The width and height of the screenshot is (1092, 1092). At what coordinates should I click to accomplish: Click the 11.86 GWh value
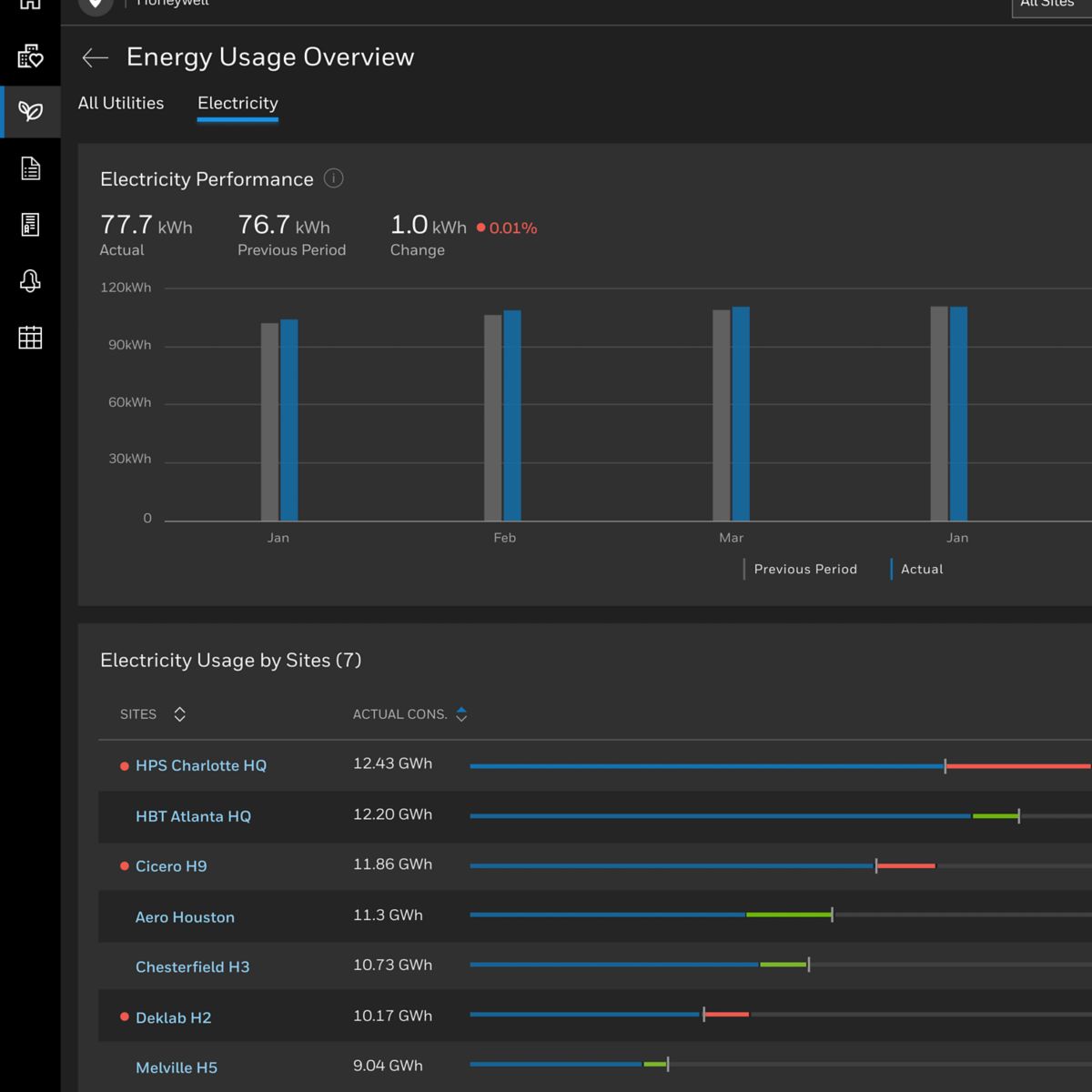click(x=392, y=865)
